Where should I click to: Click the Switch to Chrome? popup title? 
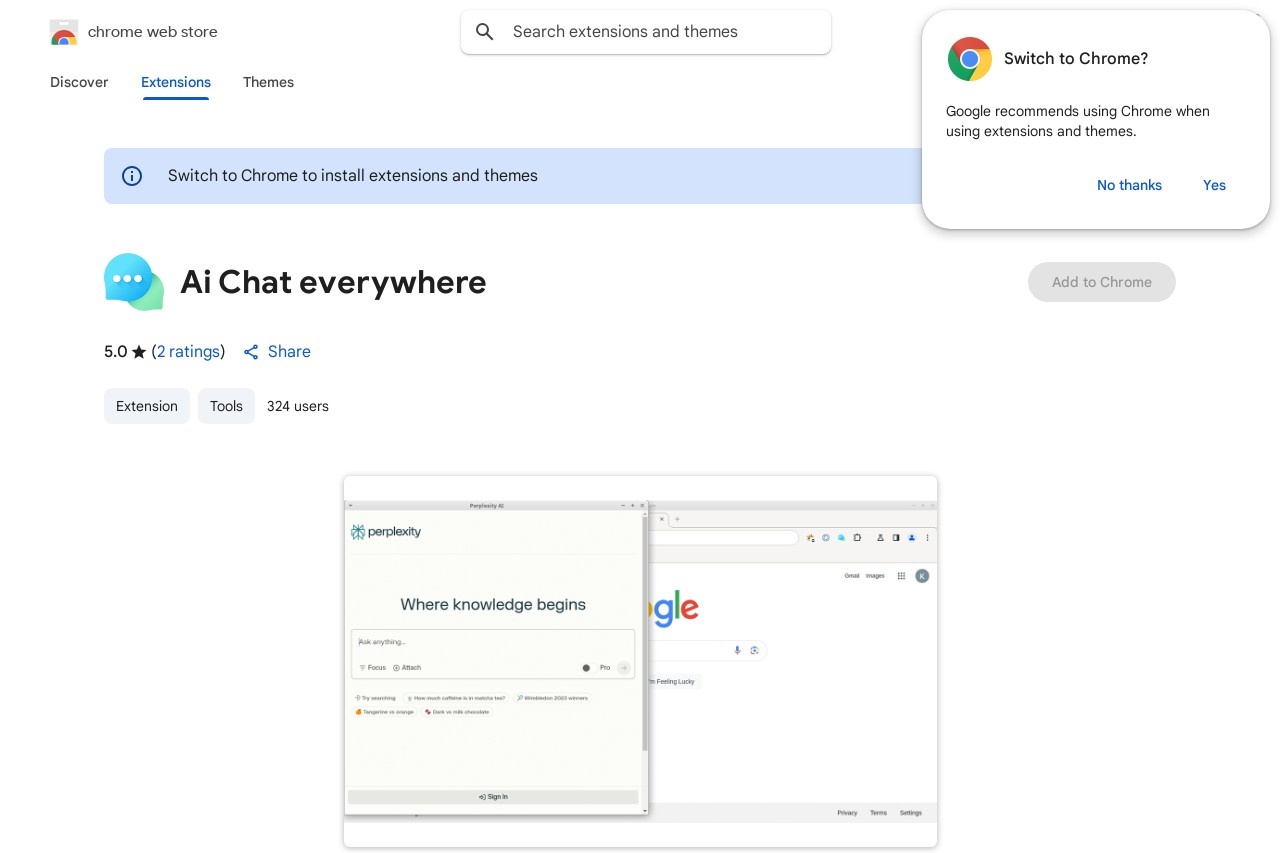(1076, 59)
